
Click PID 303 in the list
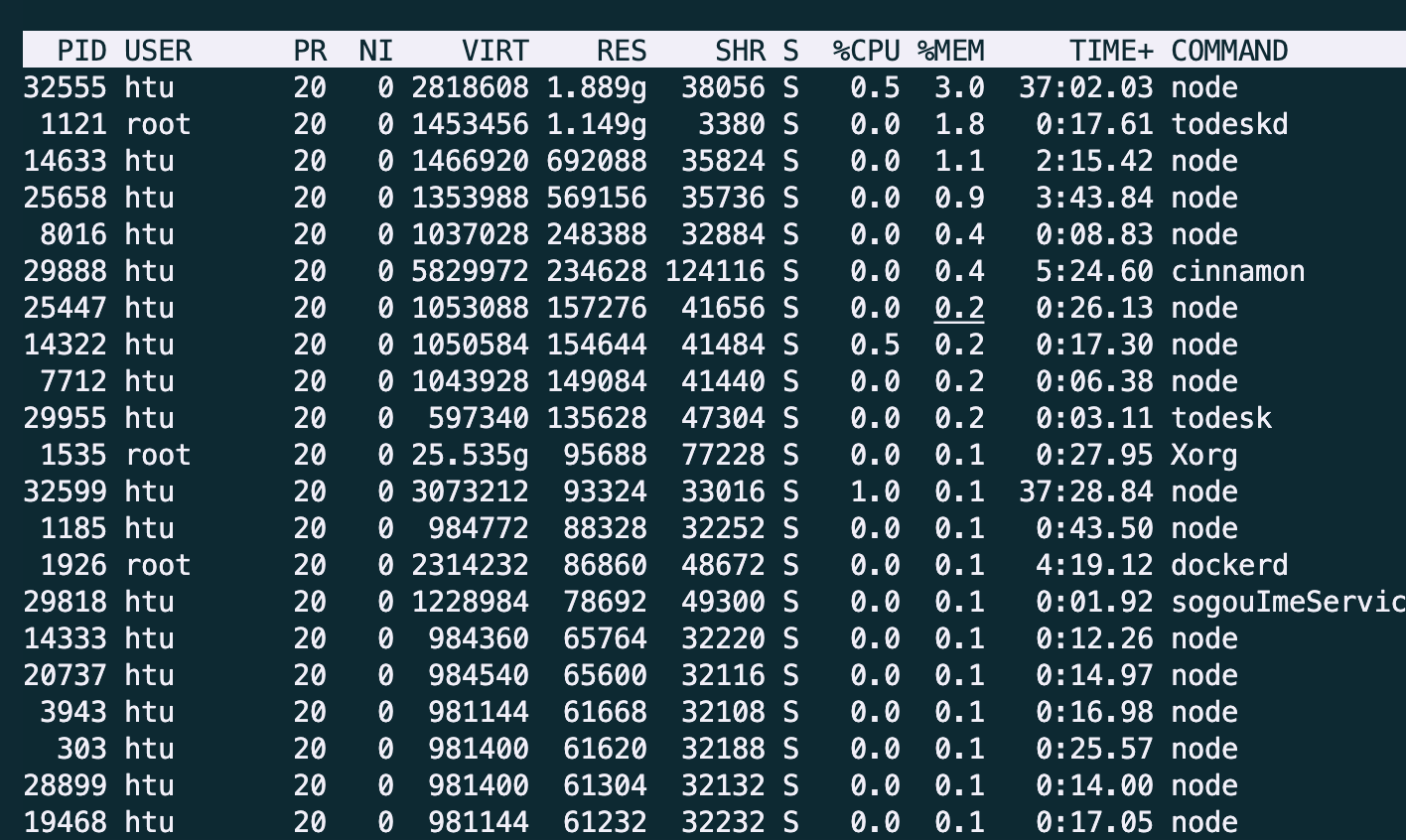(x=82, y=749)
